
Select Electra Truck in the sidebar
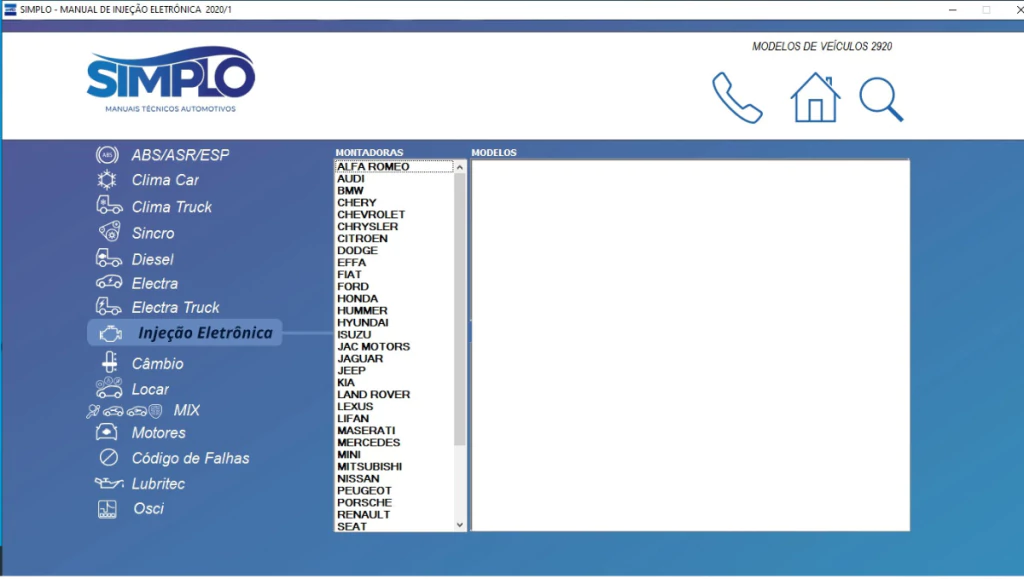pos(176,307)
